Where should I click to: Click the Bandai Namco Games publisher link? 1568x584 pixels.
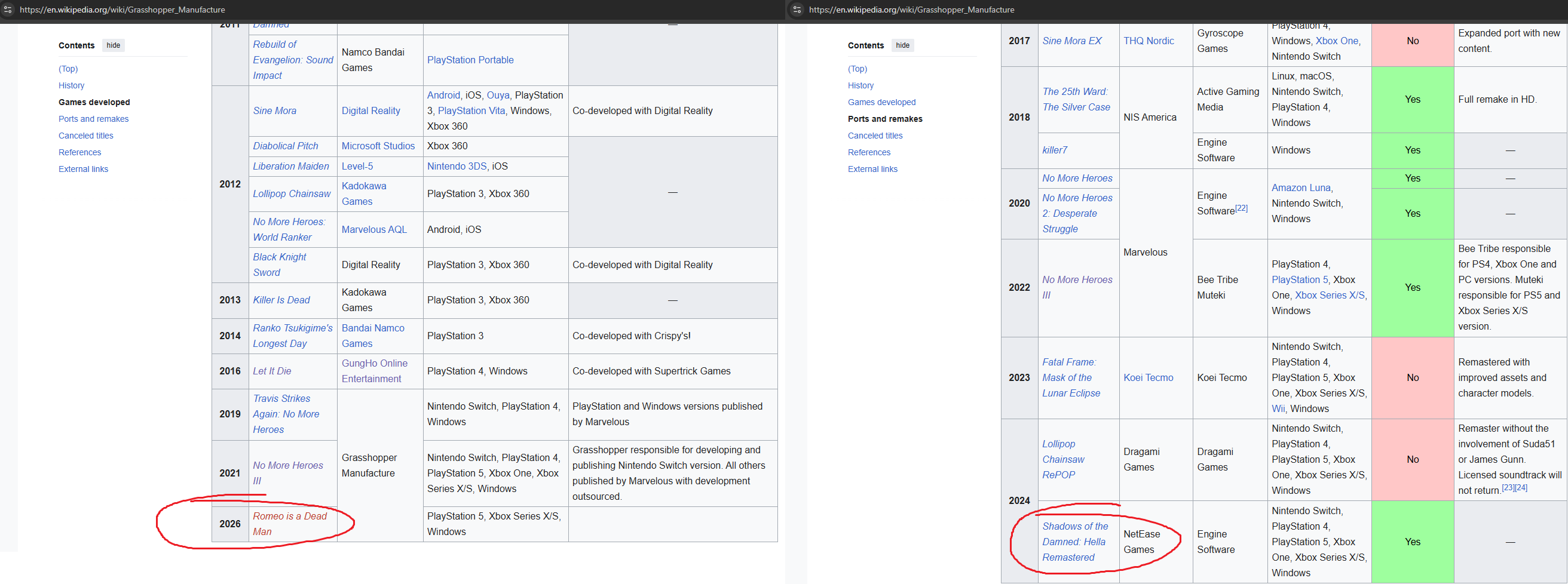point(372,336)
